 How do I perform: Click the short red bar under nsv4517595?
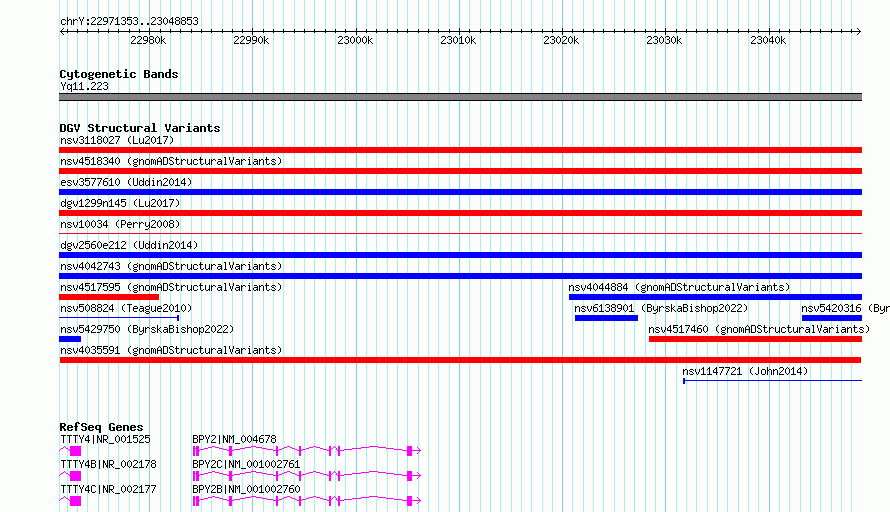109,297
